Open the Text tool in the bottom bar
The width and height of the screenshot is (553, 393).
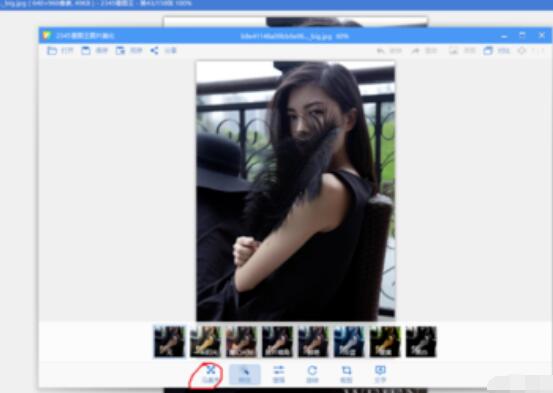coord(380,374)
